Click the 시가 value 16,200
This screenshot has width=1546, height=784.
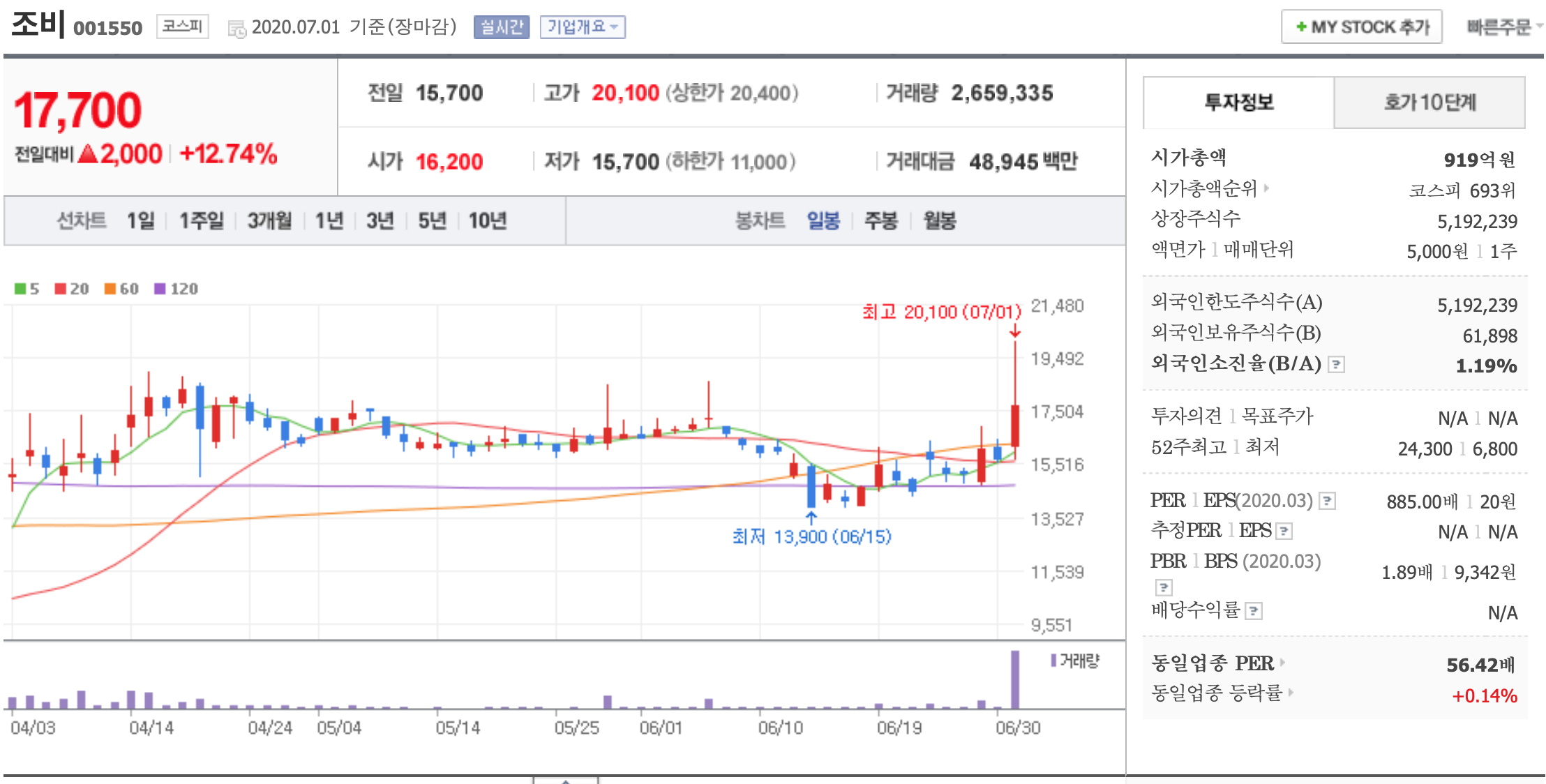pos(449,162)
